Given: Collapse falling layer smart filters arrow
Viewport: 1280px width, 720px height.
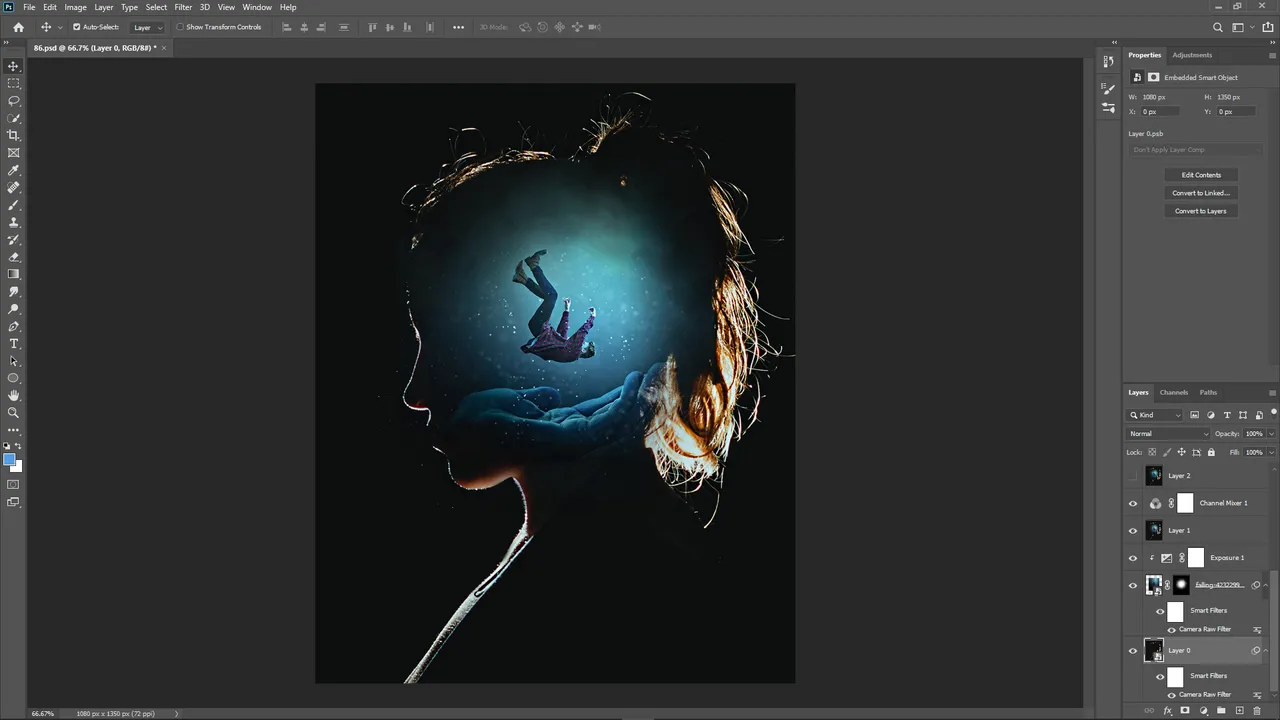Looking at the screenshot, I should (x=1268, y=586).
